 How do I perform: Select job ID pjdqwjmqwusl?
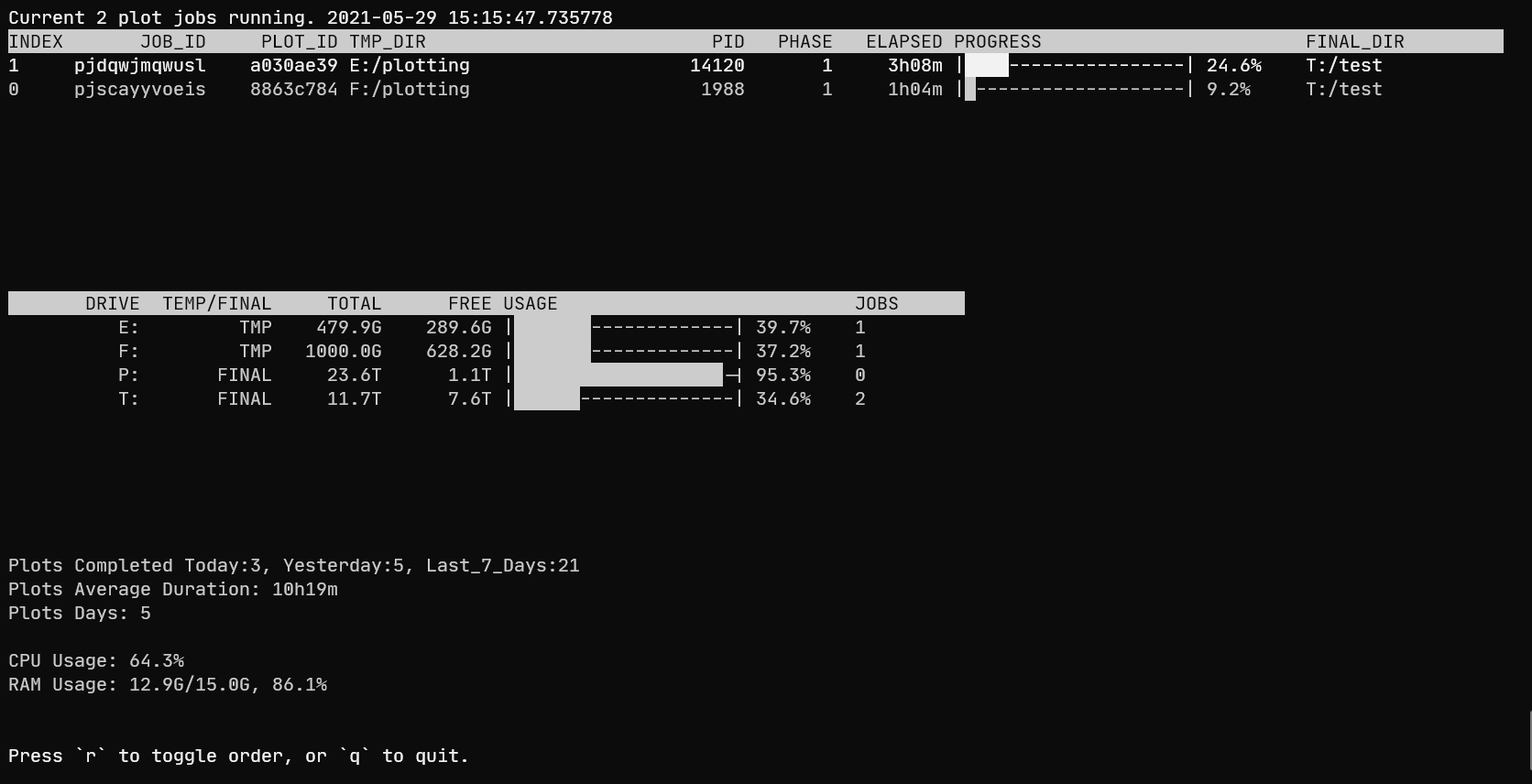coord(140,65)
